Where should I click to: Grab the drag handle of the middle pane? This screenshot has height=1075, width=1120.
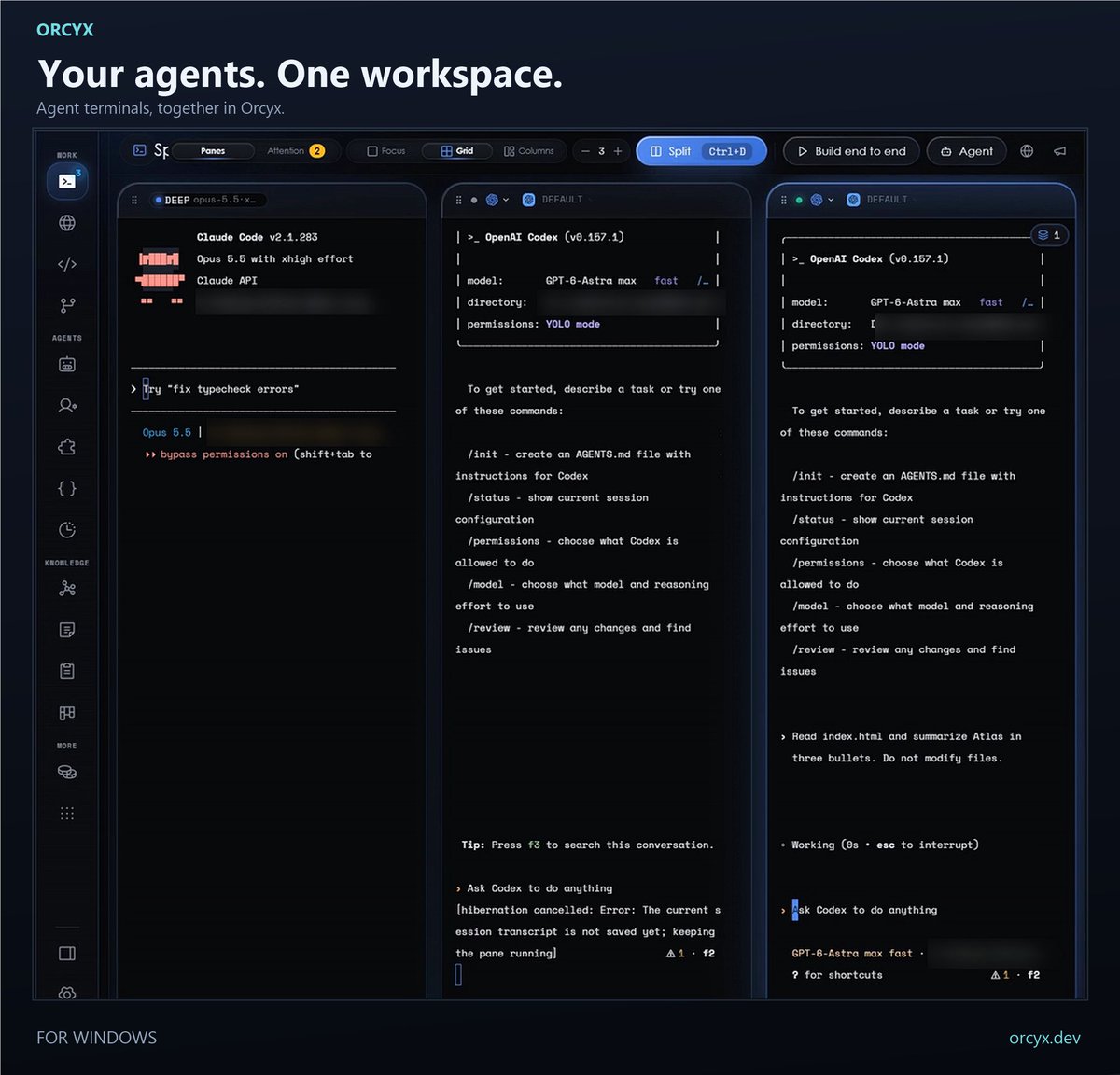458,200
